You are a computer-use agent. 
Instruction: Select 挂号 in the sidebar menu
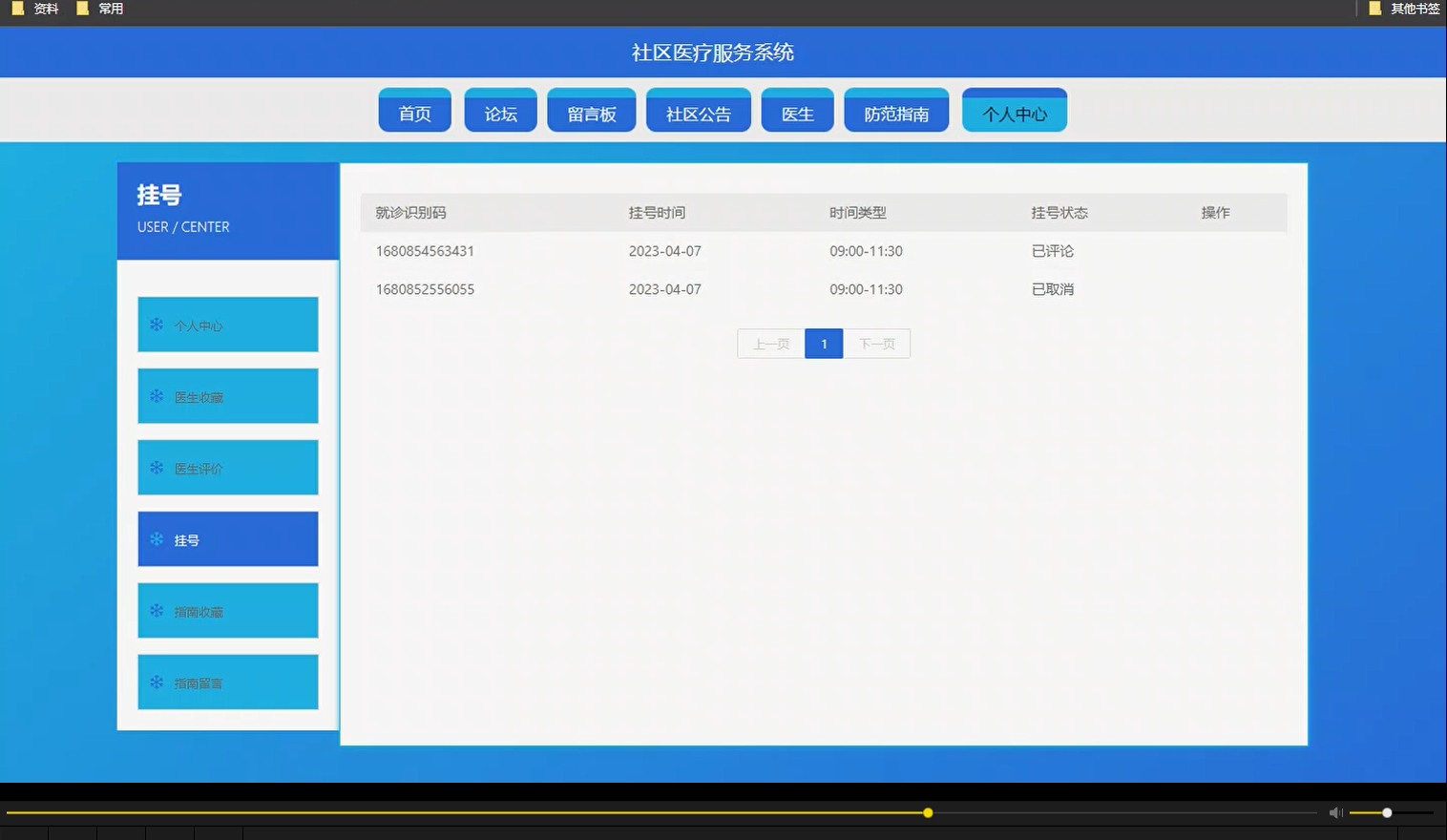[x=228, y=539]
